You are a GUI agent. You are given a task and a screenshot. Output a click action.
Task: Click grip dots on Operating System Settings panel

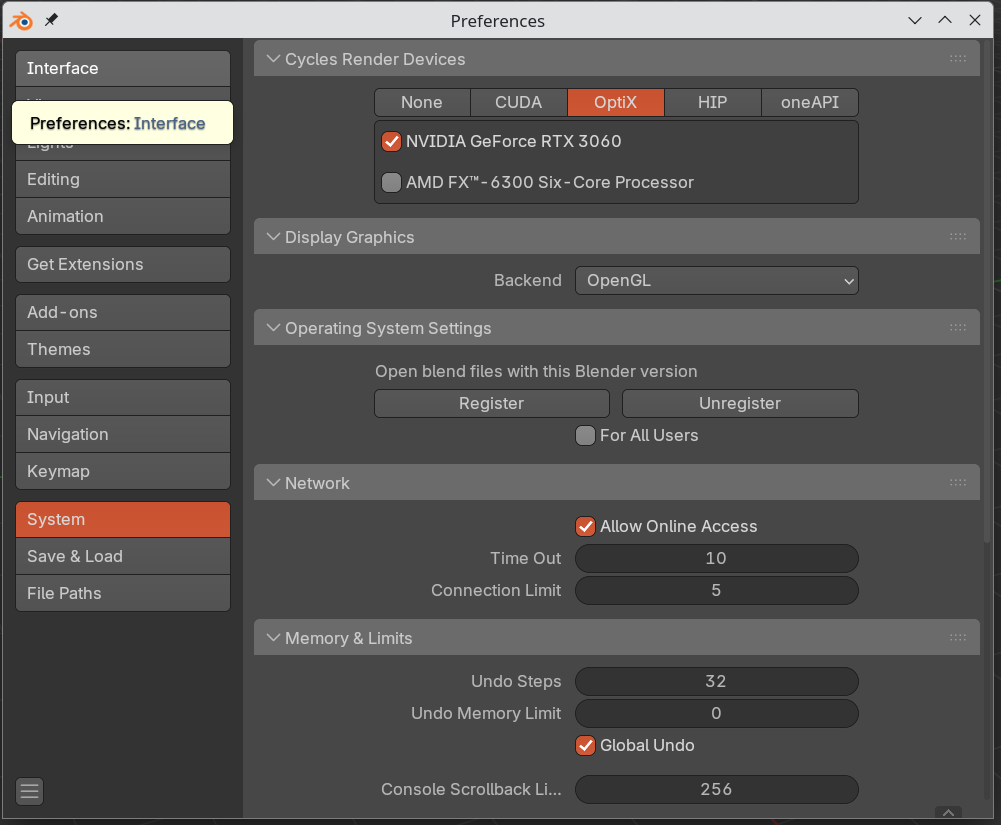pyautogui.click(x=958, y=328)
